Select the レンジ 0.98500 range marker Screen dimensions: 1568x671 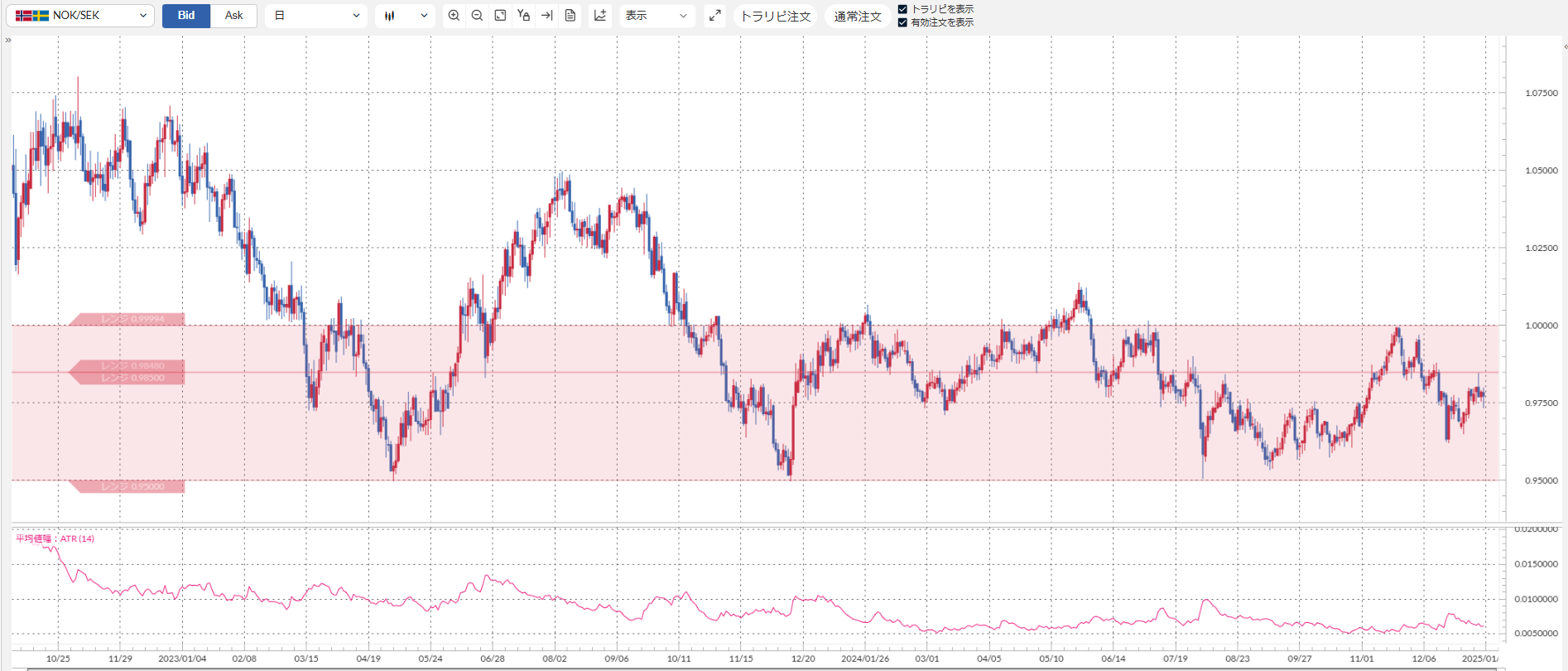(127, 379)
